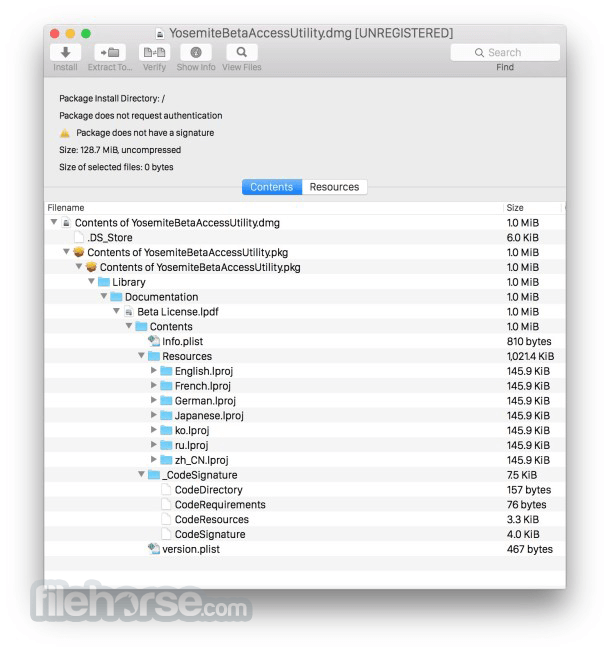The height and width of the screenshot is (652, 610).
Task: Click the Documentation folder icon
Action: pyautogui.click(x=116, y=297)
